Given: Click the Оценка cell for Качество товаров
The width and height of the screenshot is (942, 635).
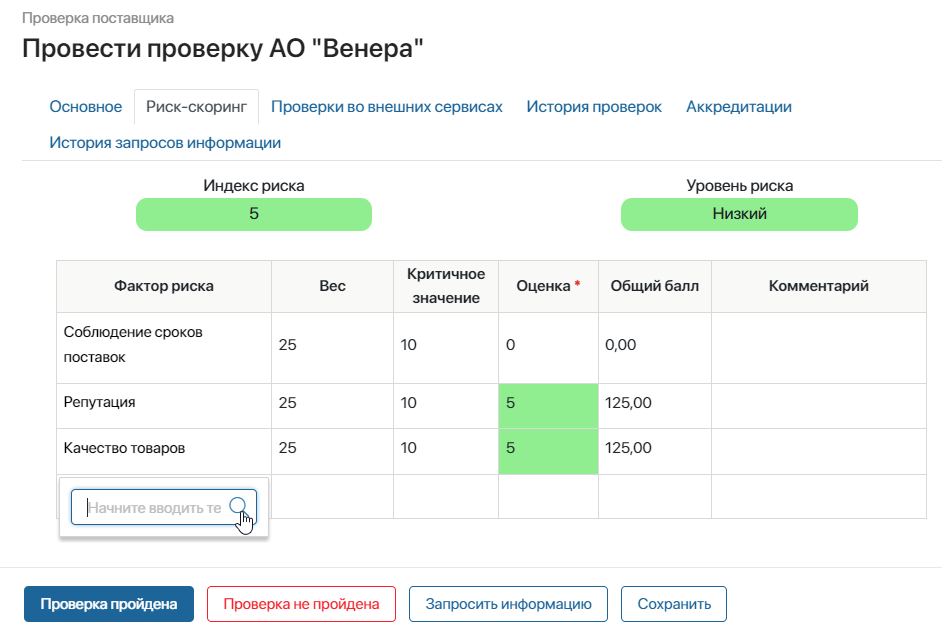Looking at the screenshot, I should pos(548,451).
